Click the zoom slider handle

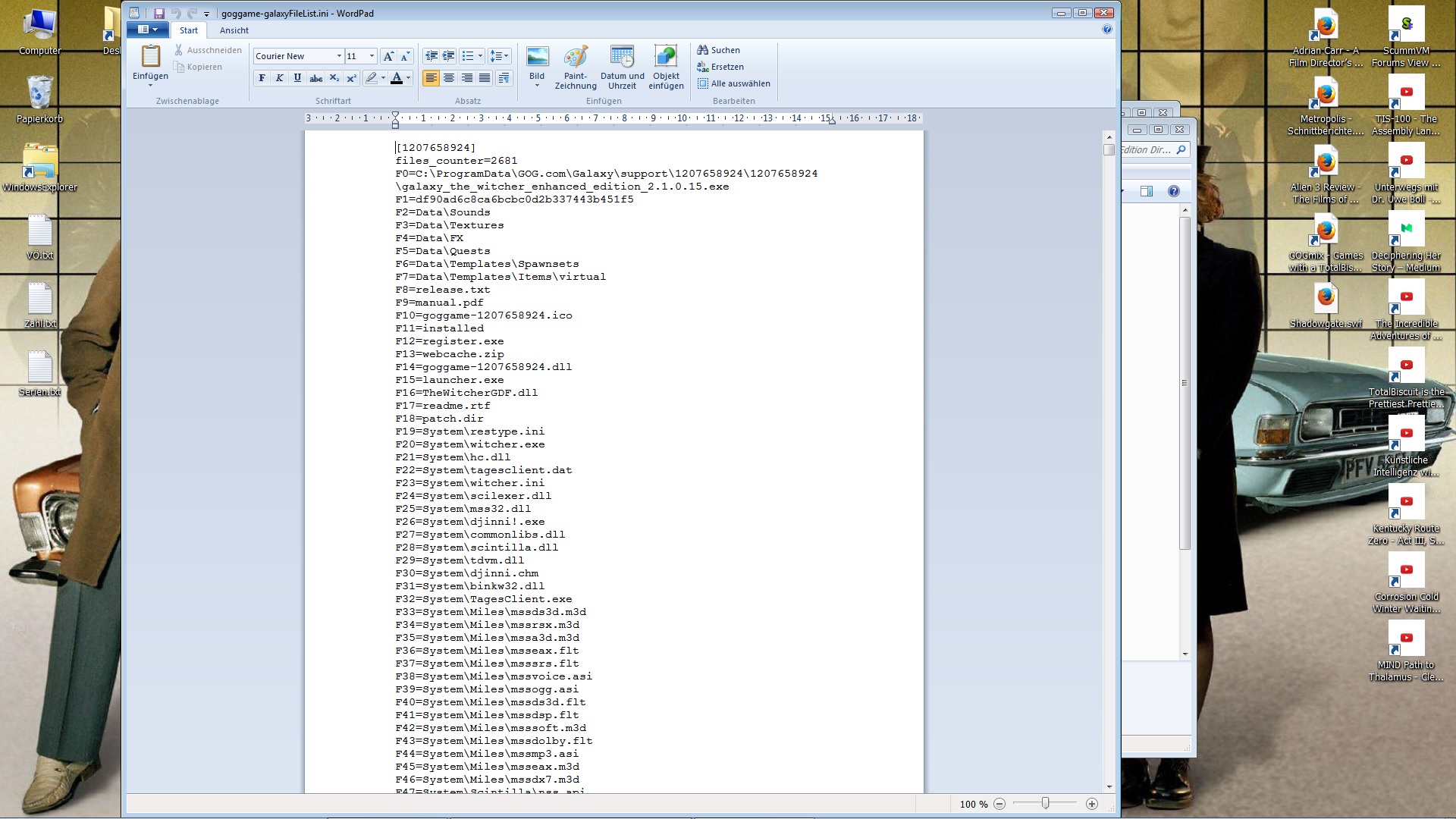(1045, 803)
